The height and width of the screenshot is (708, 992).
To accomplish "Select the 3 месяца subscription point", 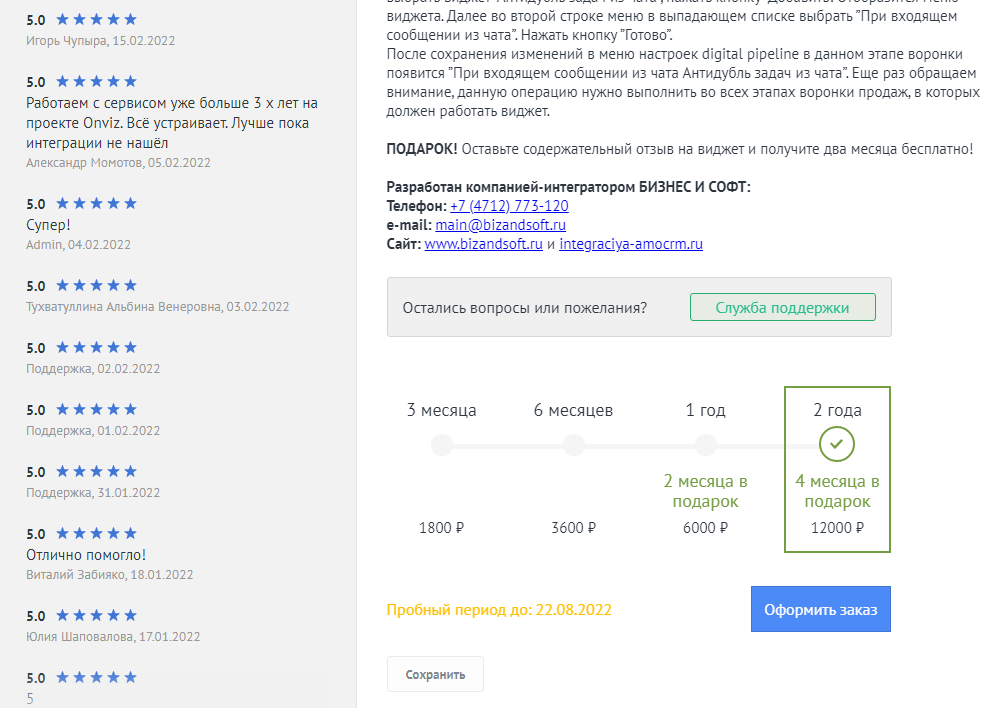I will (x=442, y=445).
